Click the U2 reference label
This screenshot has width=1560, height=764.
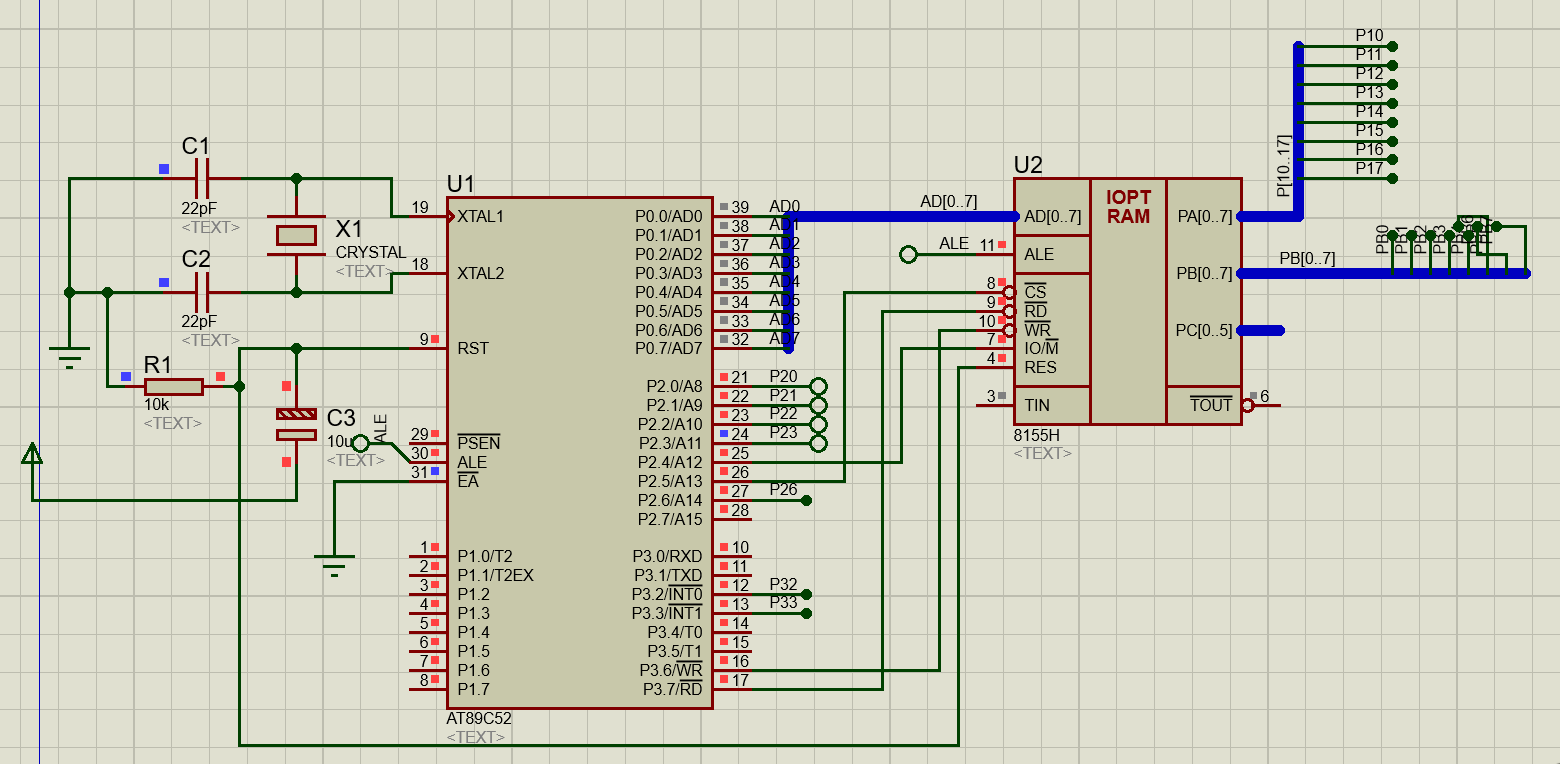(x=1028, y=165)
